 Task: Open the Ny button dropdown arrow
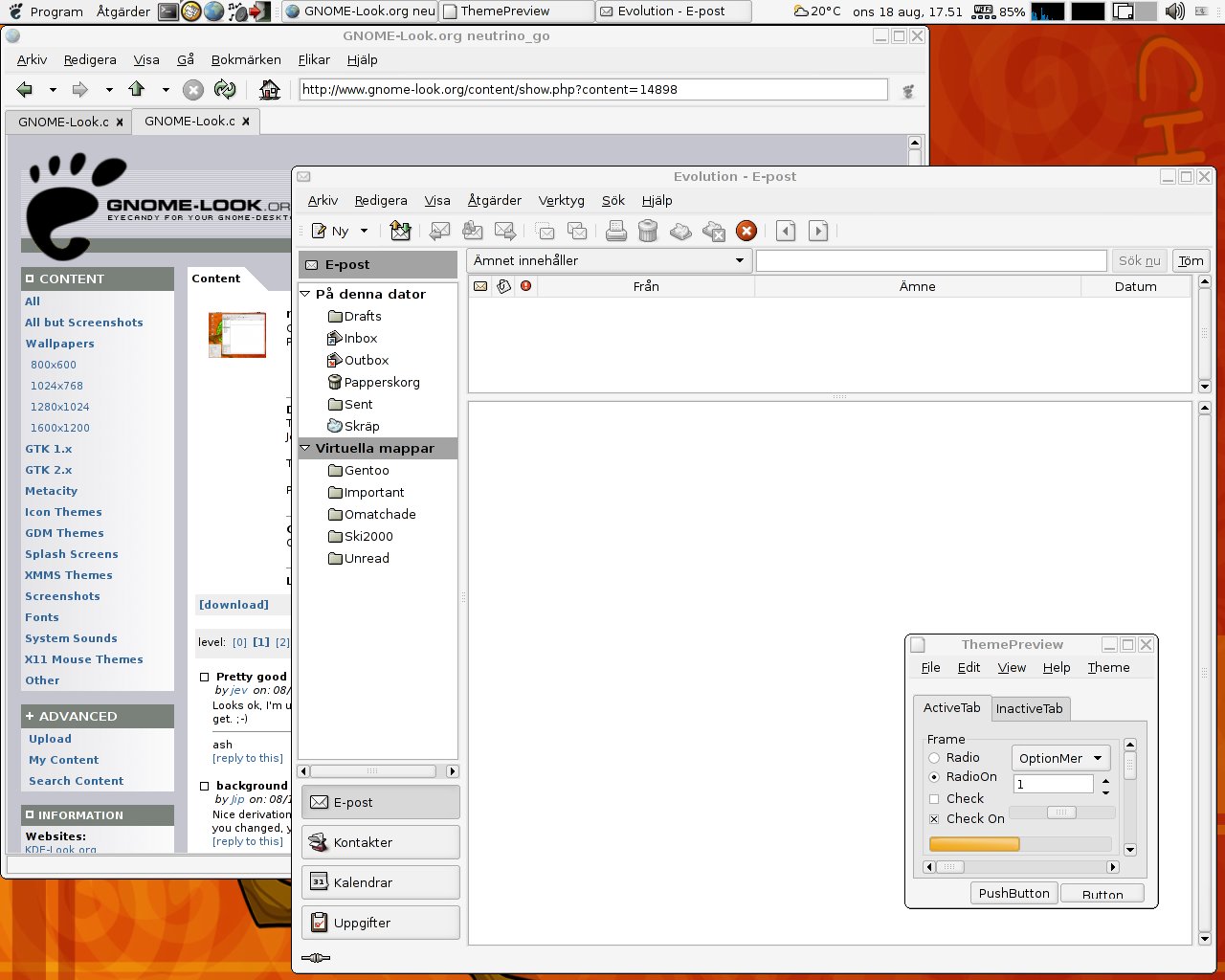pyautogui.click(x=364, y=231)
